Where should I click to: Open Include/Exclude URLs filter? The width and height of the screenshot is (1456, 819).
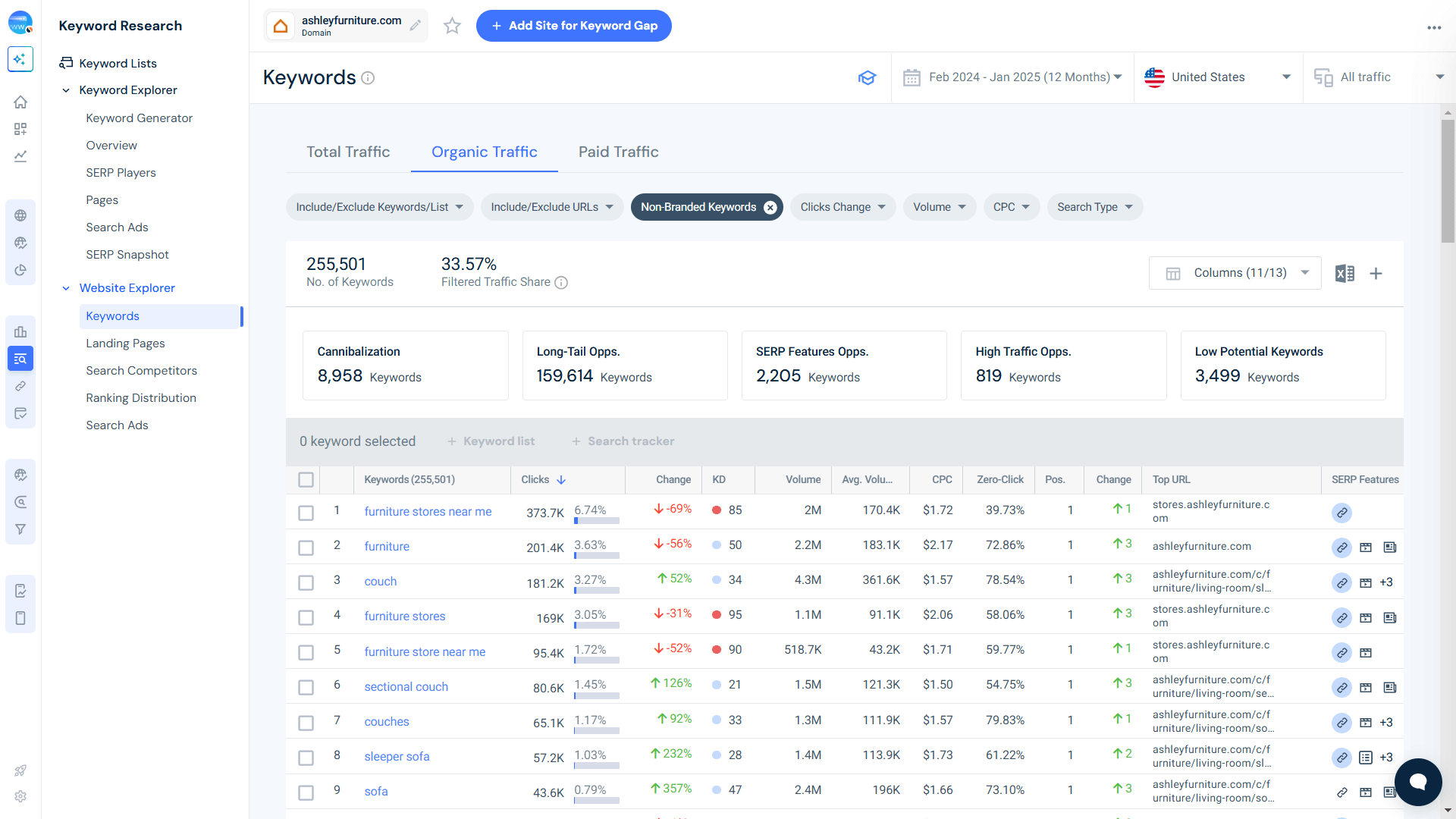click(x=551, y=207)
